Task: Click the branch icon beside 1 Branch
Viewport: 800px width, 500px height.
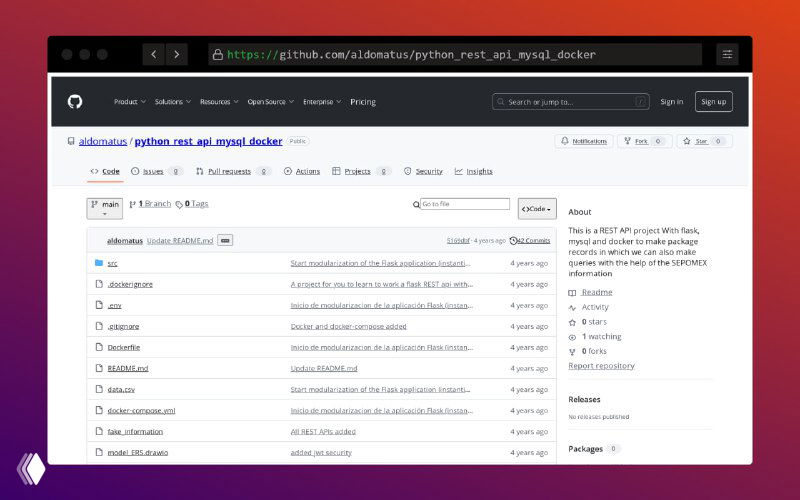Action: click(x=133, y=204)
